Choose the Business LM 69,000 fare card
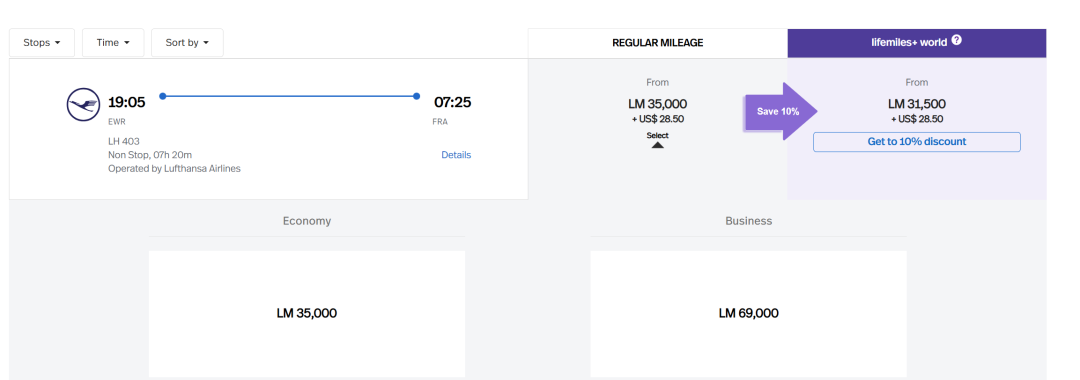 pyautogui.click(x=749, y=313)
